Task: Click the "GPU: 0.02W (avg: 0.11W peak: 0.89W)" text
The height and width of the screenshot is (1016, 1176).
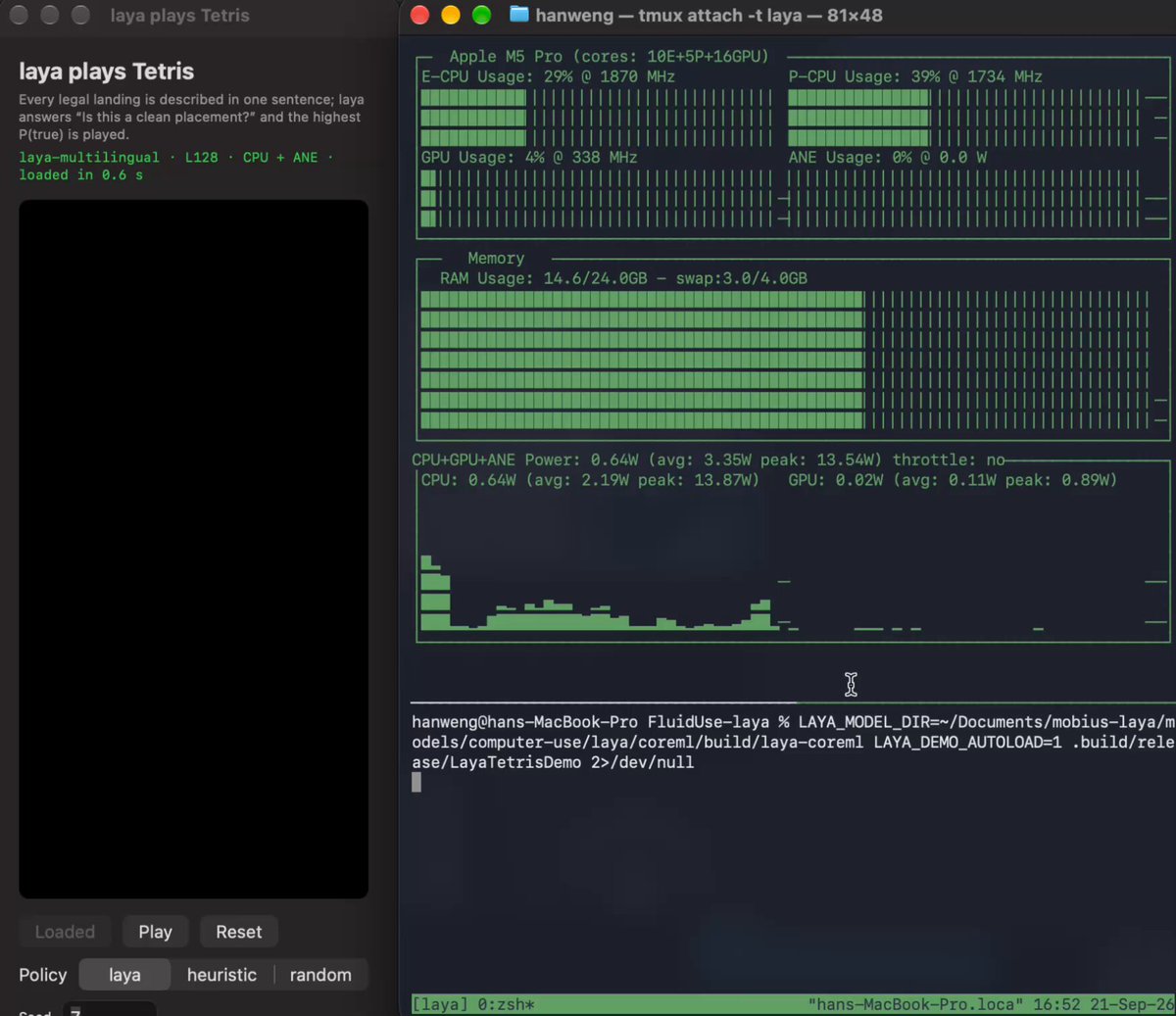Action: tap(953, 480)
